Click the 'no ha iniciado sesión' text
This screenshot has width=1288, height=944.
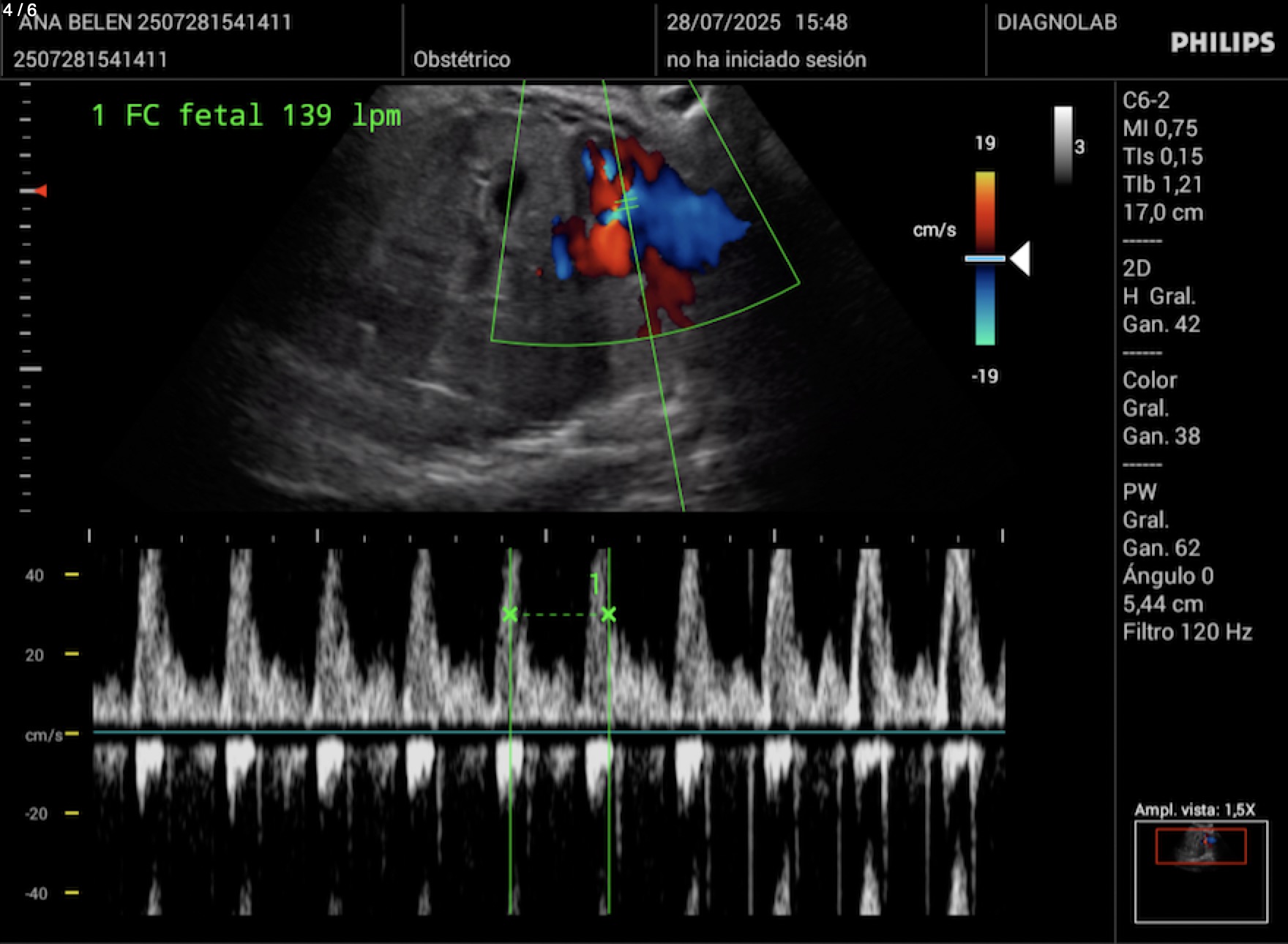pos(765,59)
